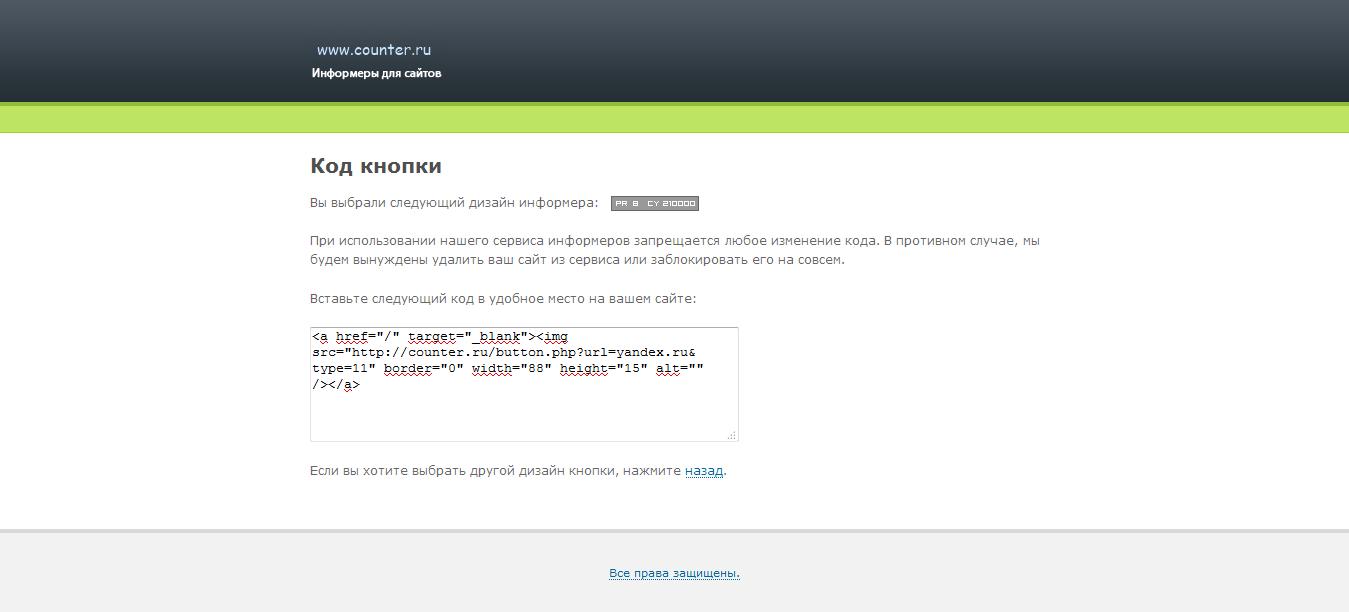1349x612 pixels.
Task: Click the closing </a> tag in textarea
Action: point(344,383)
